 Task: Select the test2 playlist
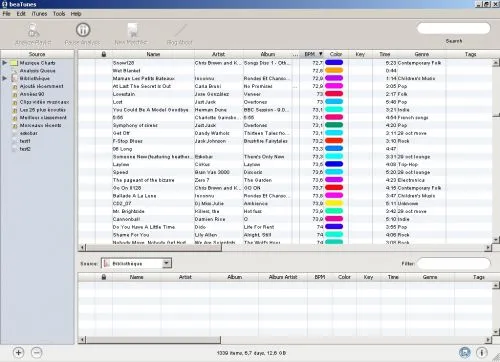coord(25,149)
